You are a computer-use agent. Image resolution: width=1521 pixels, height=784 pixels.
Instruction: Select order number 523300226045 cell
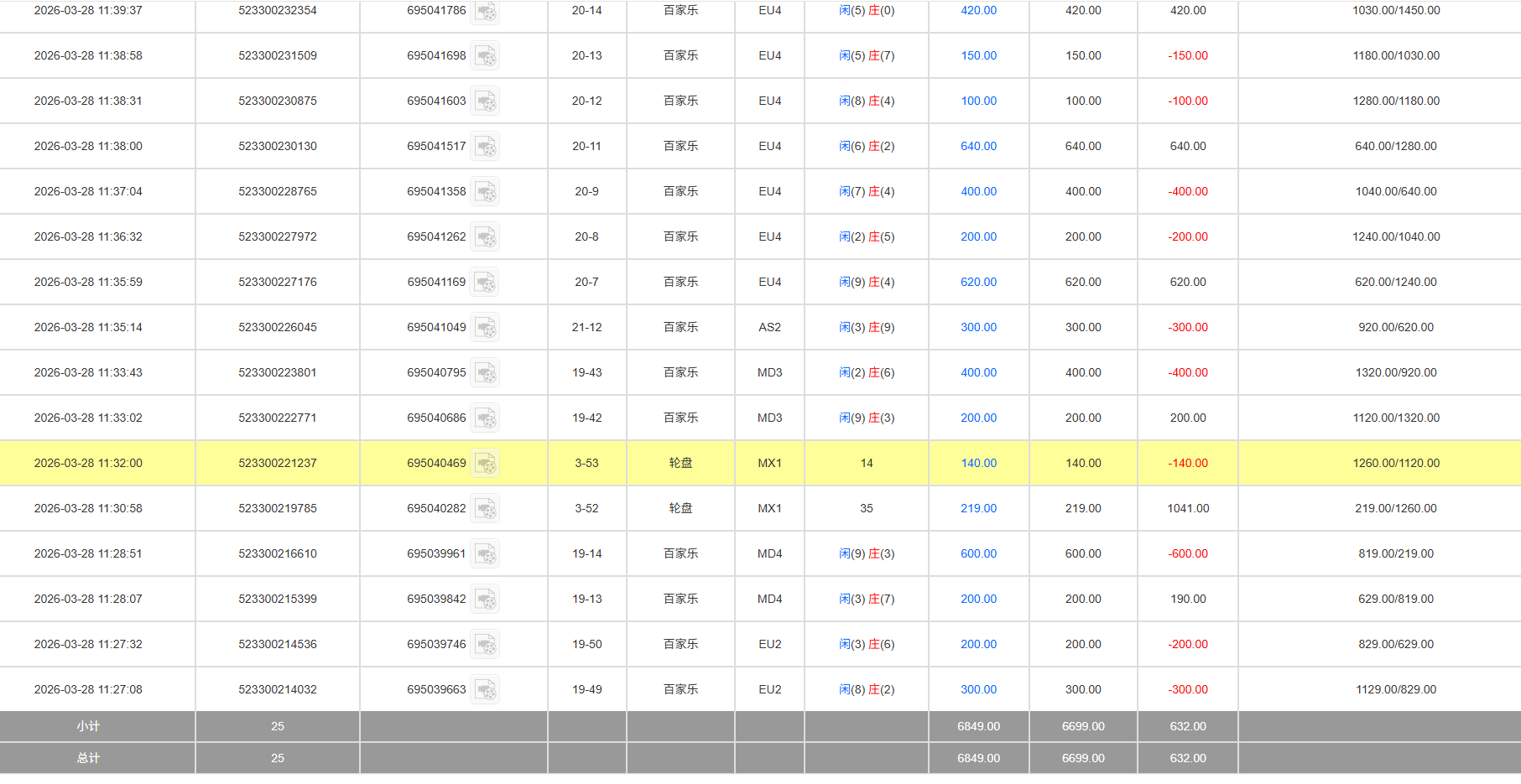[x=278, y=327]
